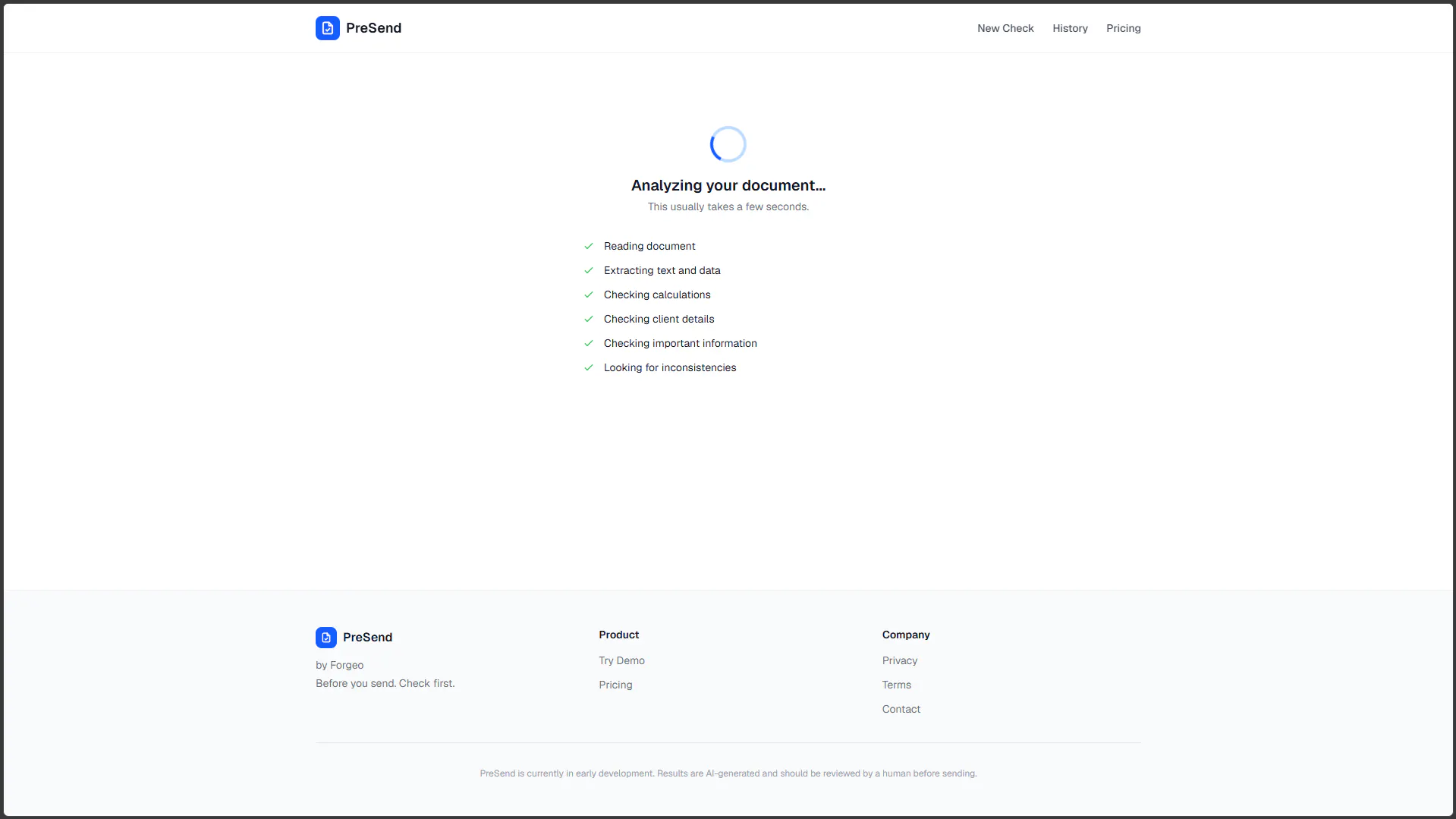Viewport: 1456px width, 819px height.
Task: Click the 'Extracting text and data' step
Action: point(662,270)
